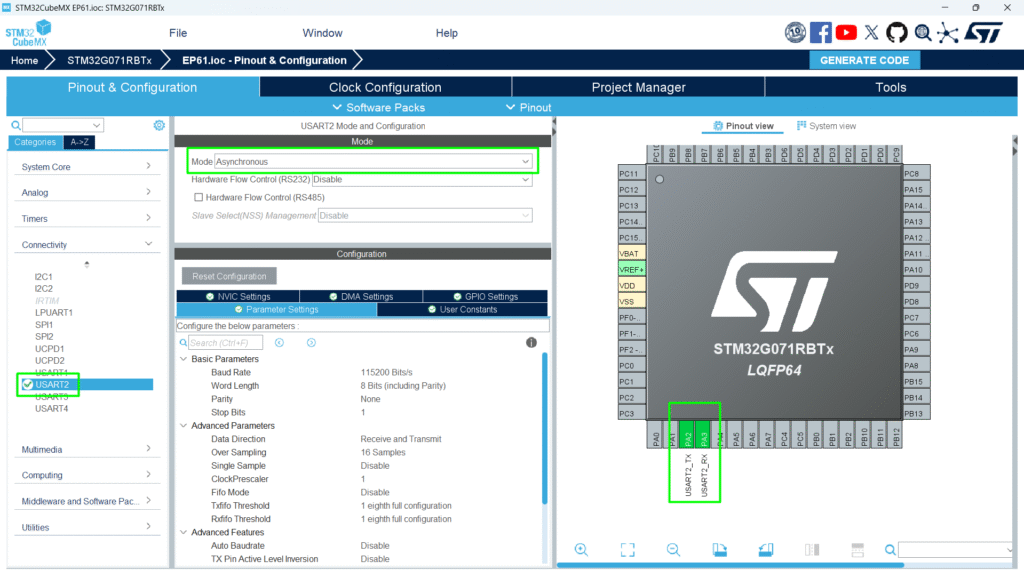Enable Hardware Flow Control (RS485) checkbox
1024x570 pixels.
pos(199,197)
